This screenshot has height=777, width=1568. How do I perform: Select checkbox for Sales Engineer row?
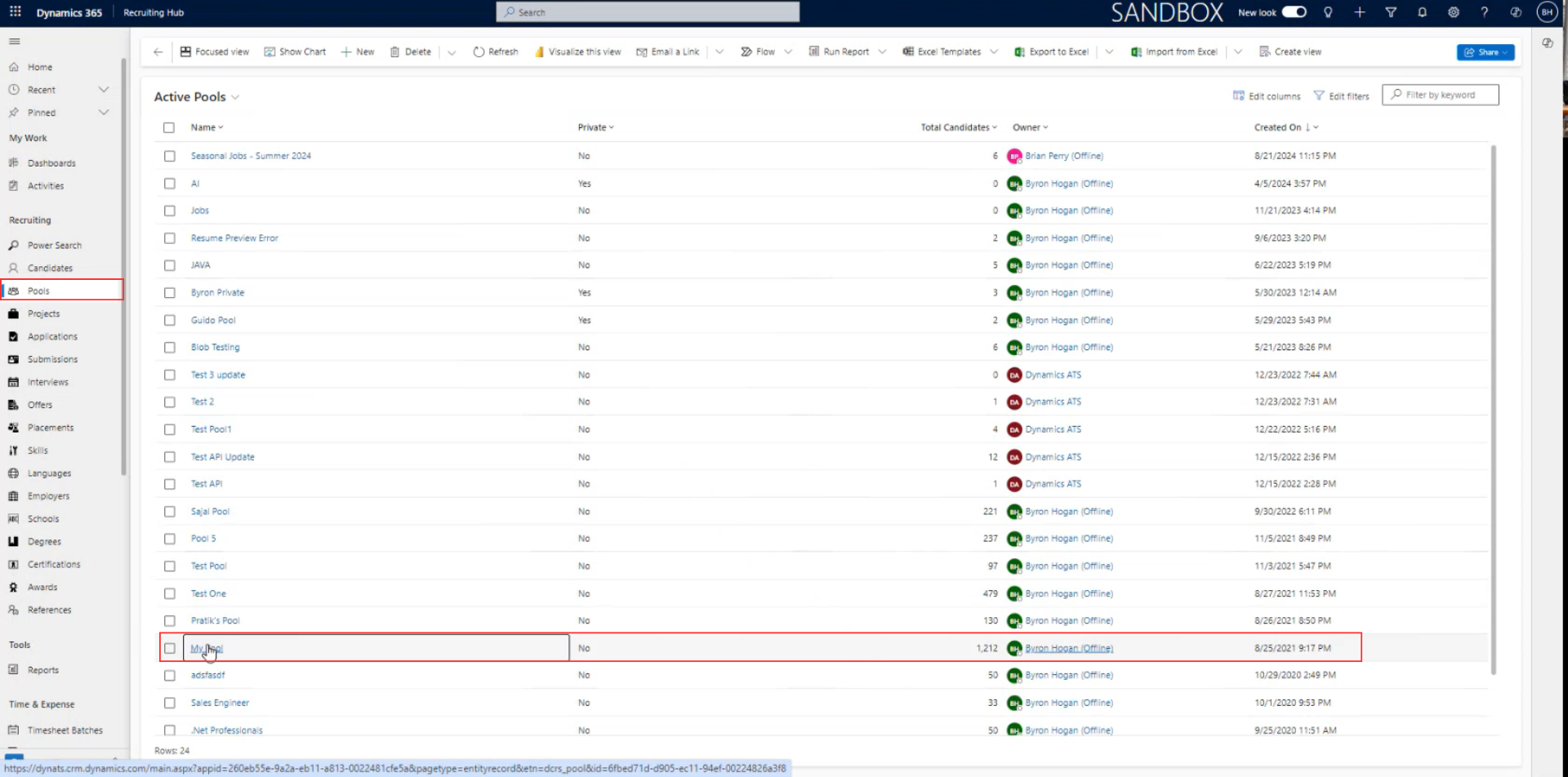[169, 703]
